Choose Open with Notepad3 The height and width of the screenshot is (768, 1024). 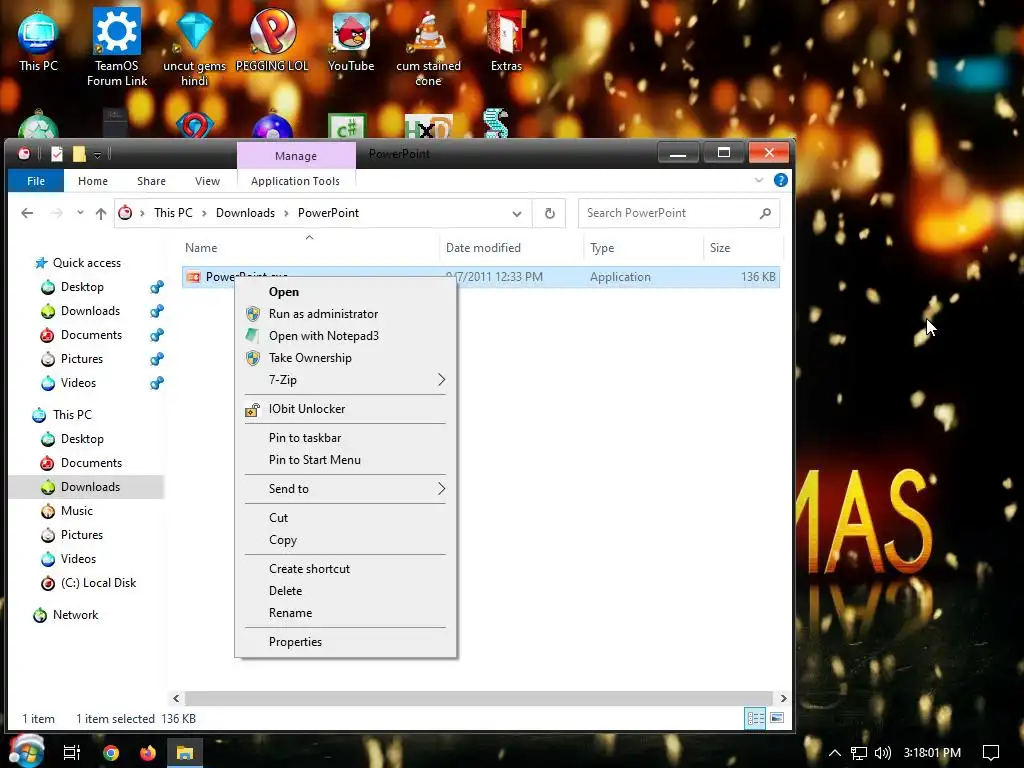click(345, 336)
